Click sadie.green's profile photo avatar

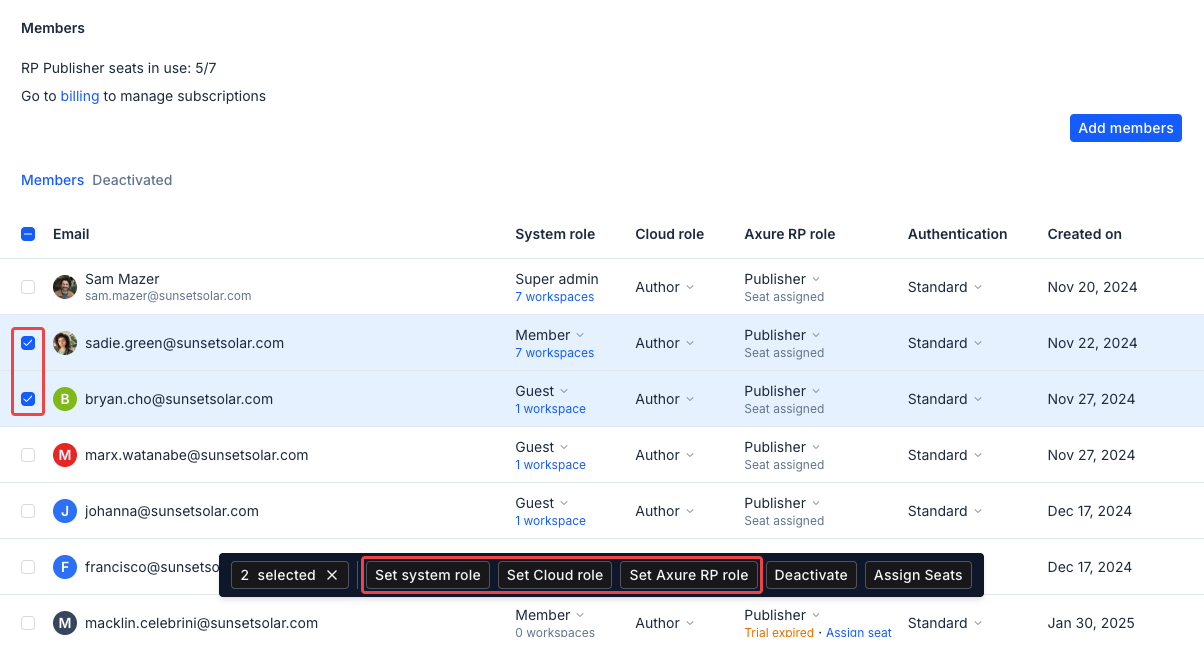65,343
